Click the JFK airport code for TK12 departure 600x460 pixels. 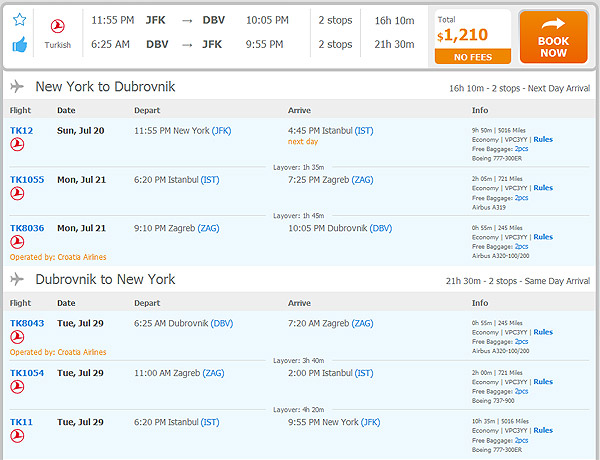pyautogui.click(x=222, y=131)
